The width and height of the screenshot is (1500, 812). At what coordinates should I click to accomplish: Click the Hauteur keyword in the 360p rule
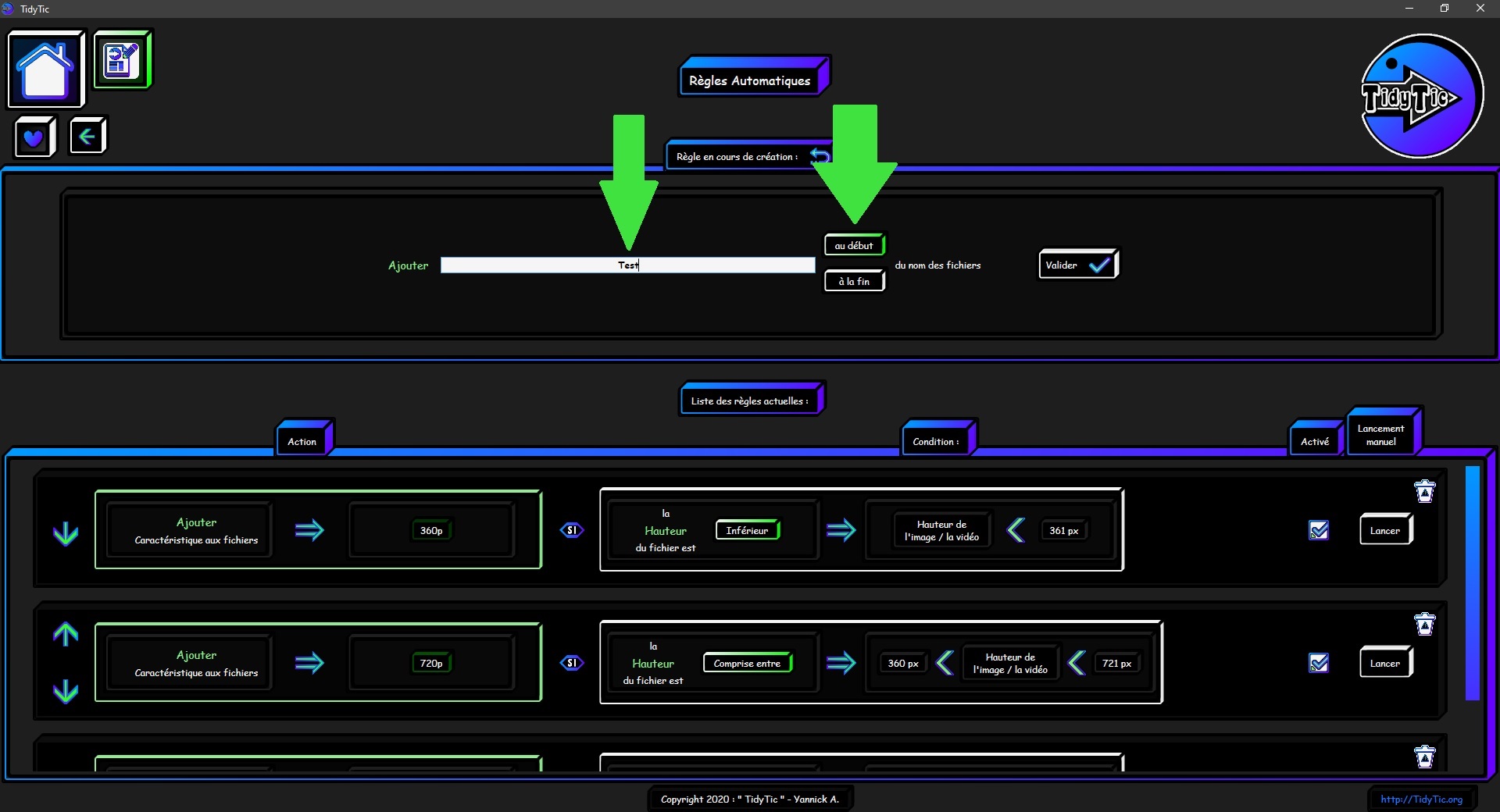666,530
